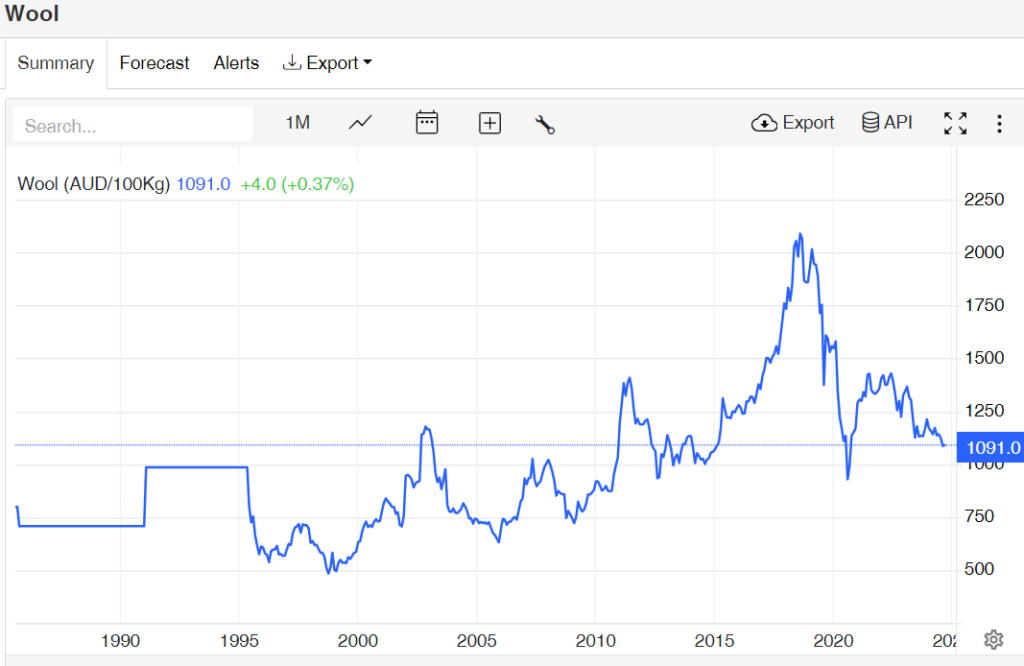Switch to the Summary tab
This screenshot has height=666, width=1024.
(56, 63)
